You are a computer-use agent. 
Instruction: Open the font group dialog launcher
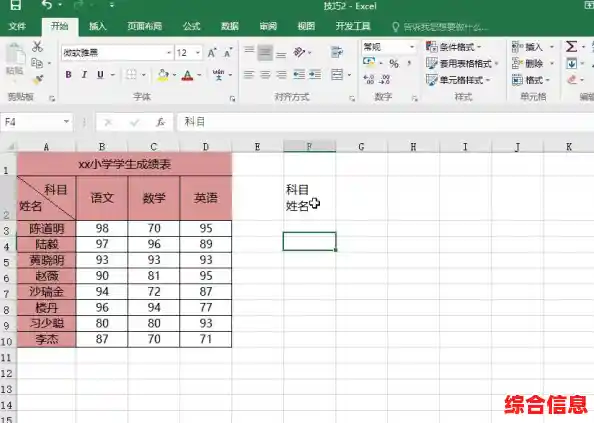[x=232, y=99]
